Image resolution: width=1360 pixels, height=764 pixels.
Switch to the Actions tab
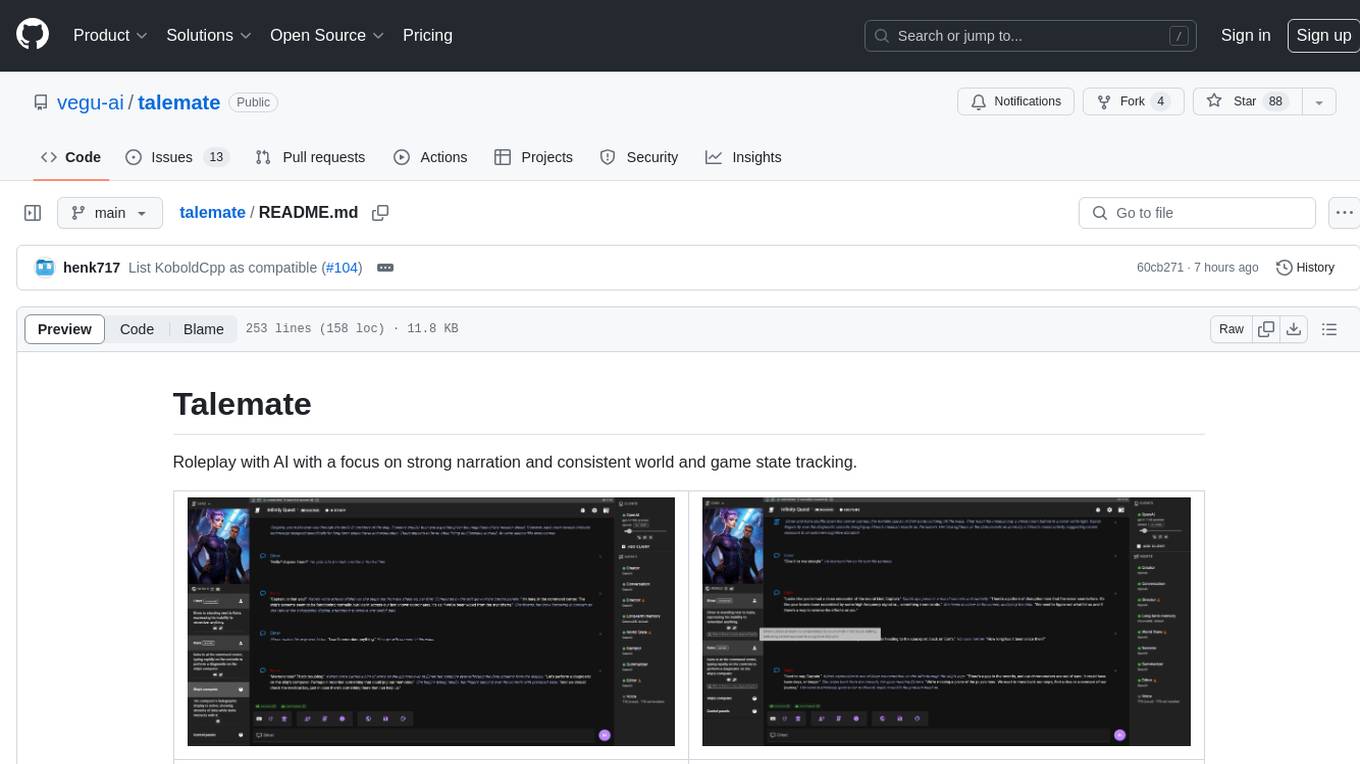coord(431,157)
